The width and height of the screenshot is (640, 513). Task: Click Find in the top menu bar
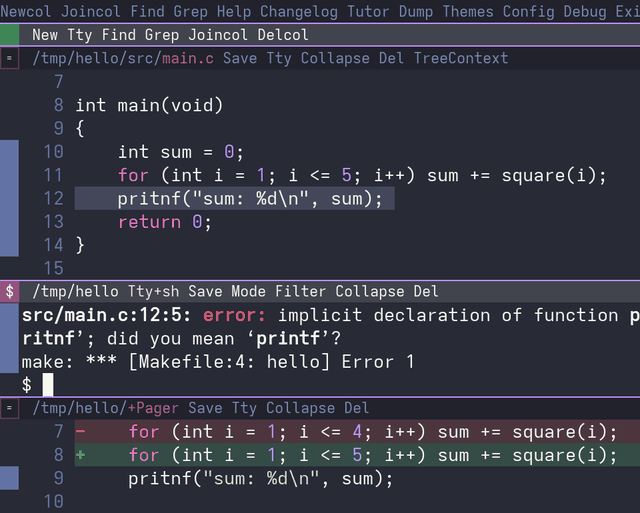[x=147, y=11]
